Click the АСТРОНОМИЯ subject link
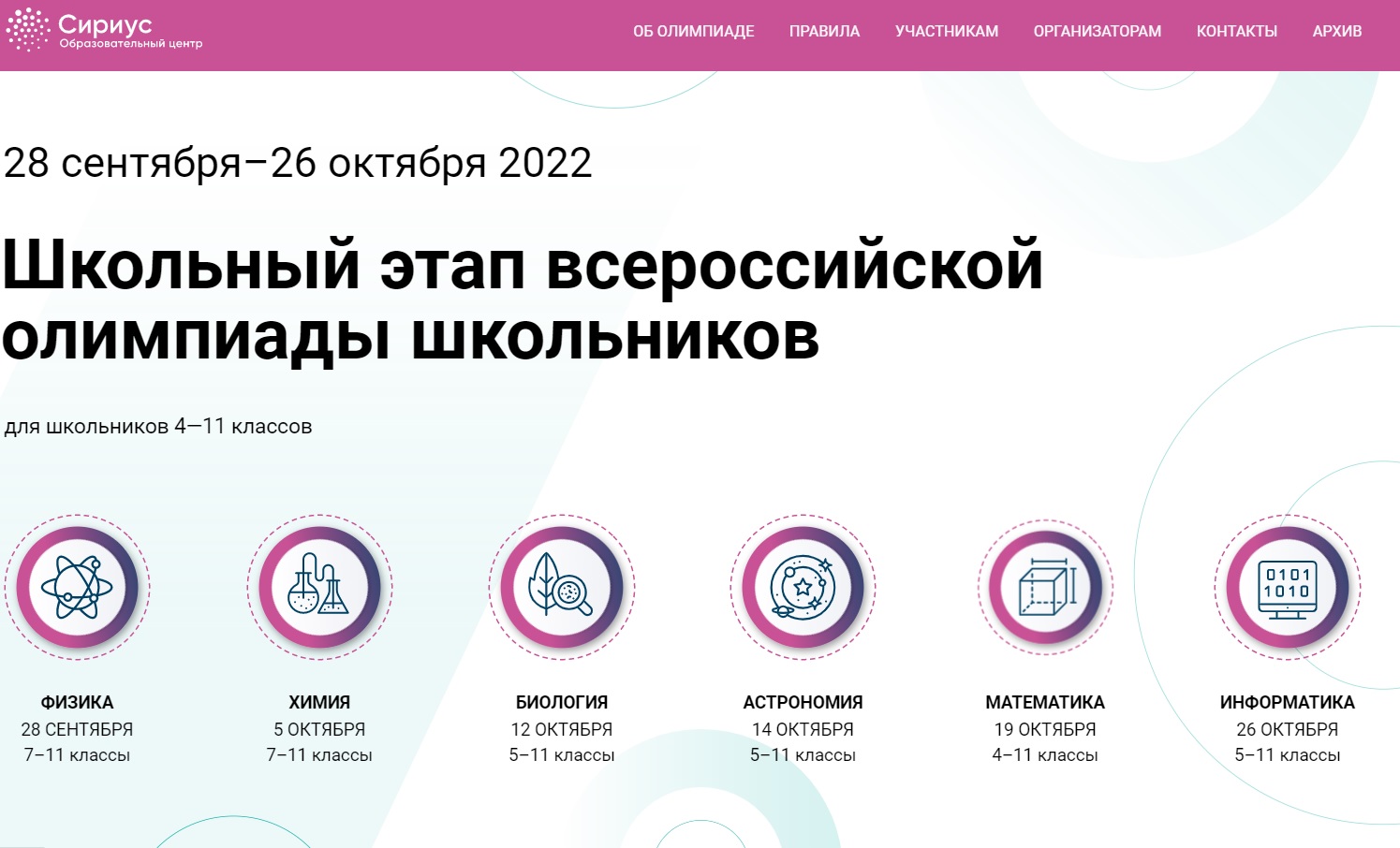This screenshot has width=1400, height=848. click(803, 702)
